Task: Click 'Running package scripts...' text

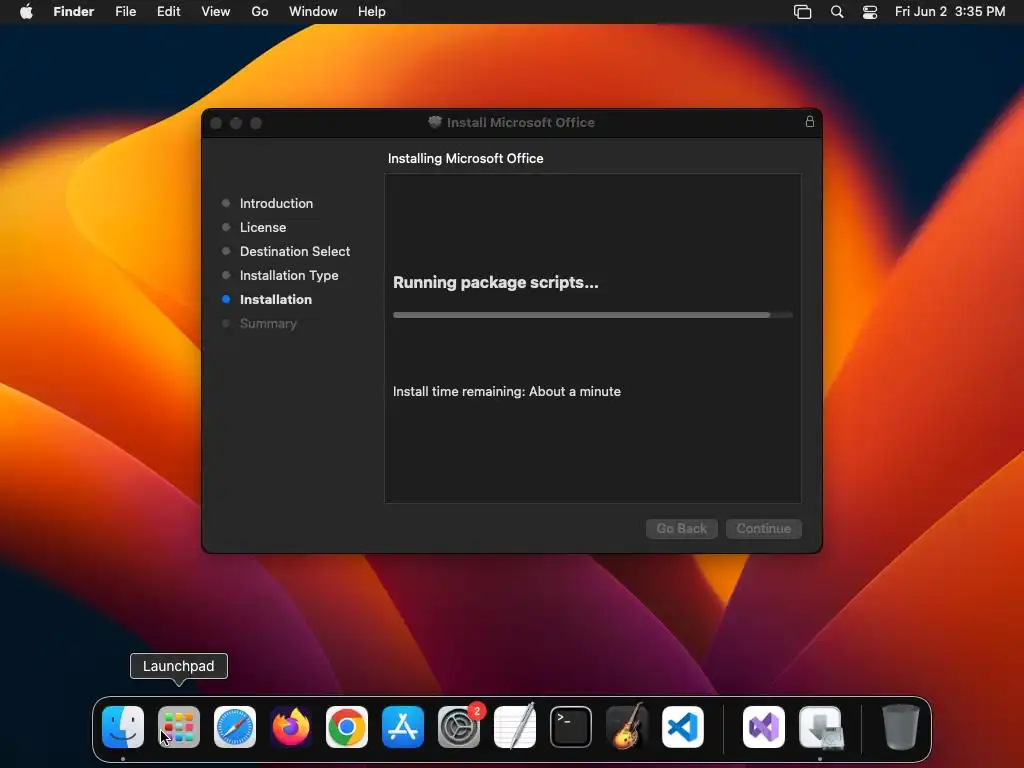Action: click(496, 282)
